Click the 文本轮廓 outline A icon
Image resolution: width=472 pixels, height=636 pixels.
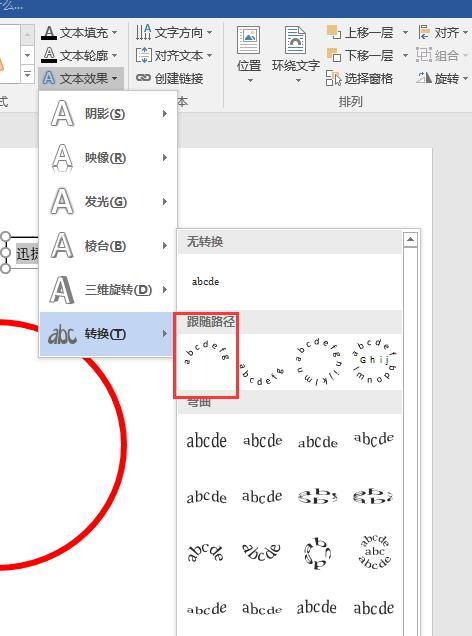tap(49, 55)
